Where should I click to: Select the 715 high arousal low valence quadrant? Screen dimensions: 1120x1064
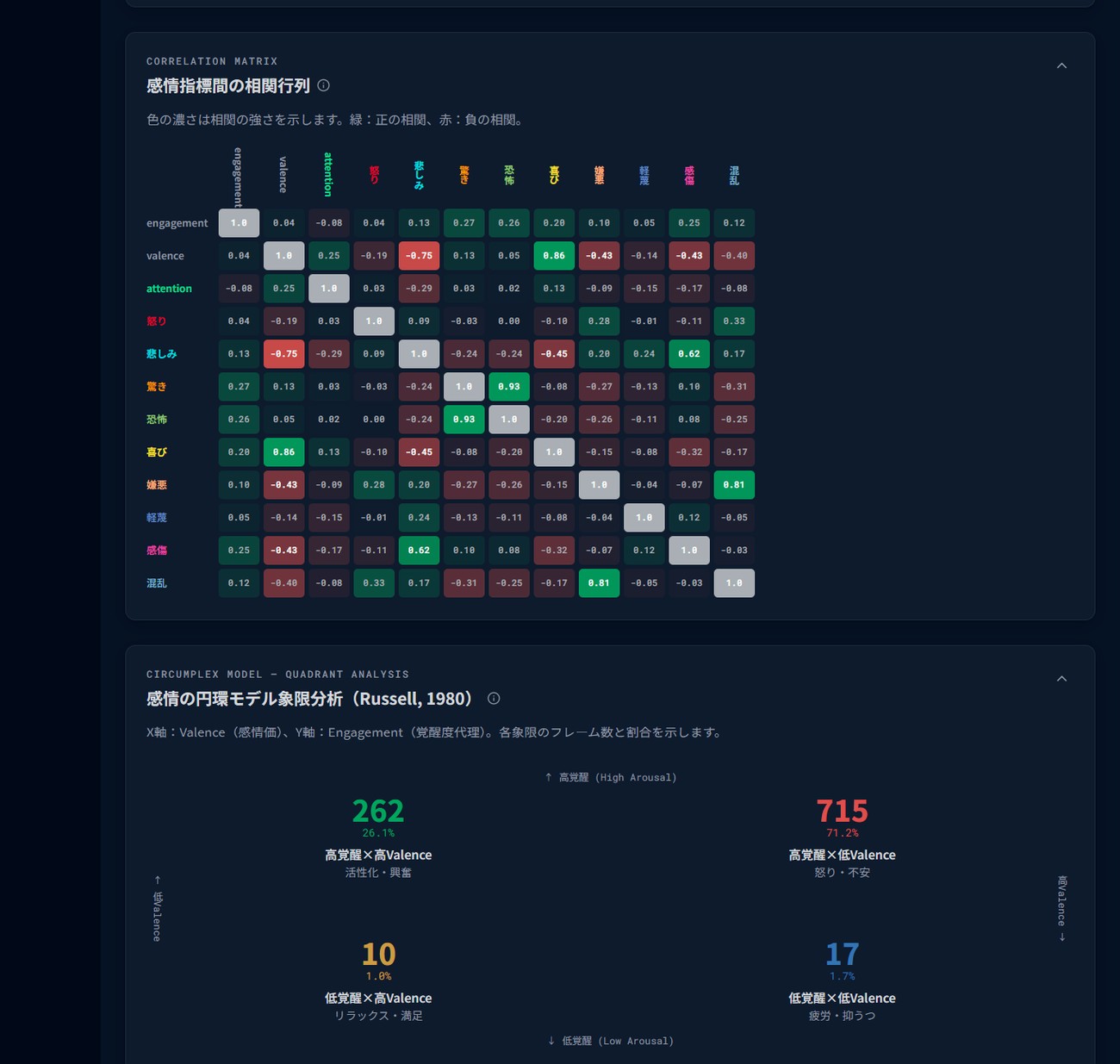click(x=842, y=838)
